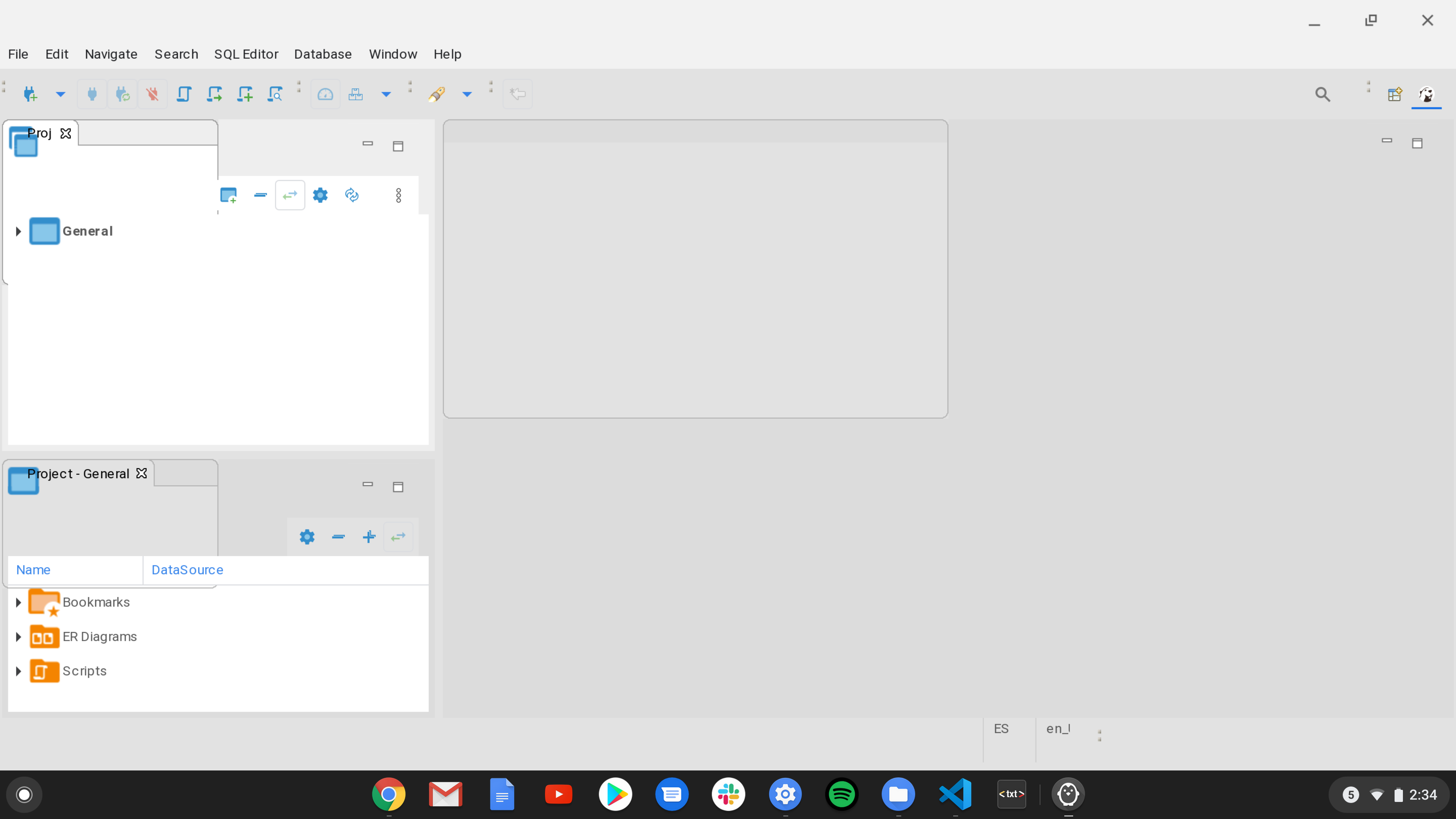Close the Proj tab

click(66, 133)
